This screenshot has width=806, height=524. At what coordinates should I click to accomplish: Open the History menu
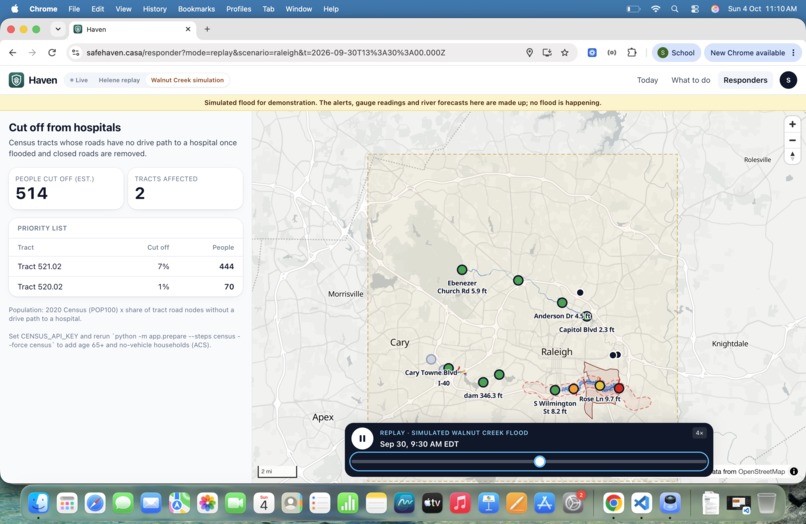coord(154,9)
